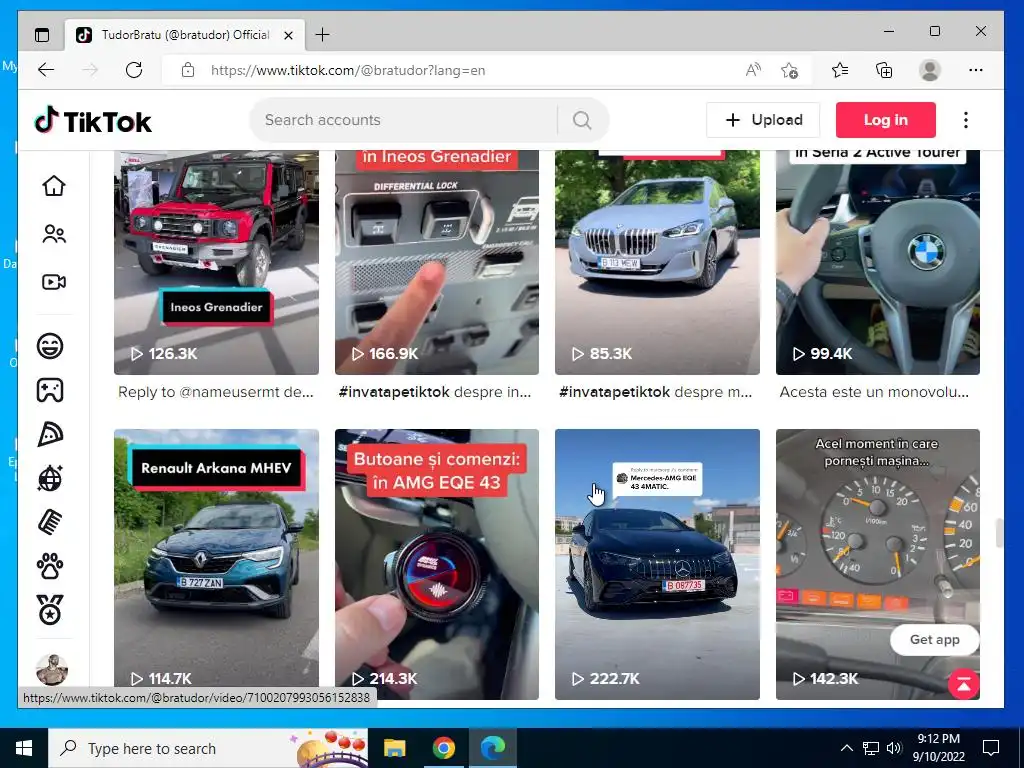
Task: Select sports medal category icon
Action: pyautogui.click(x=50, y=611)
